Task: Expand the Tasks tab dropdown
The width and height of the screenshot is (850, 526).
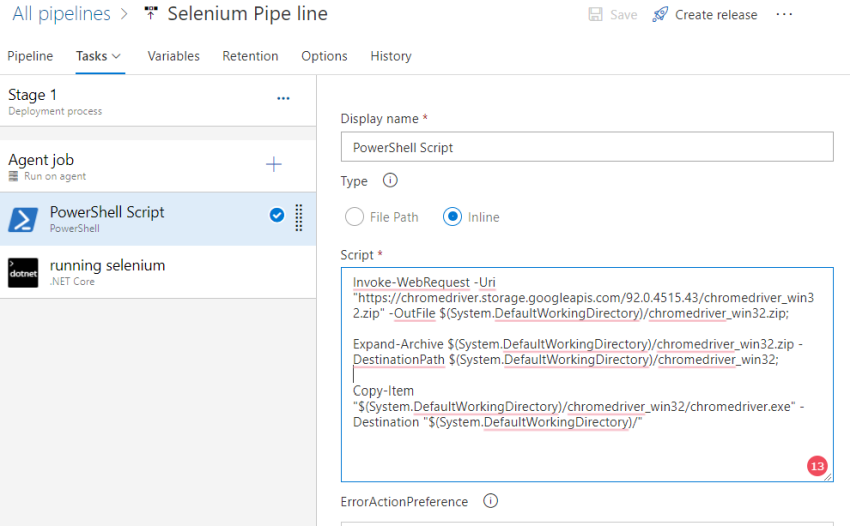Action: tap(117, 57)
